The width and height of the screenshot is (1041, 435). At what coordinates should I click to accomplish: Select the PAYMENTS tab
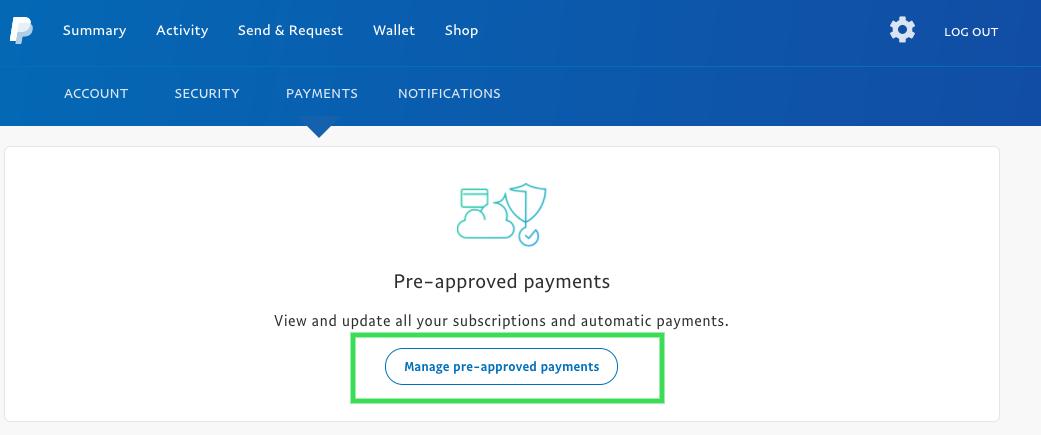tap(322, 94)
